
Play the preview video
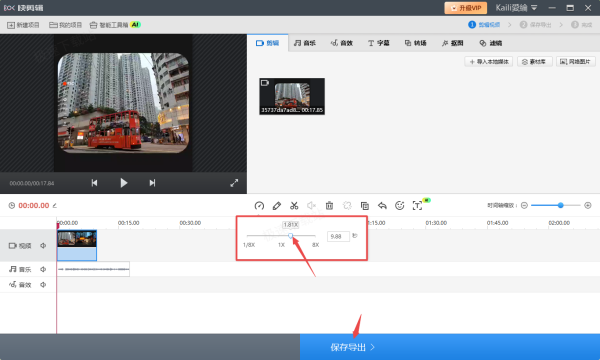tap(124, 183)
